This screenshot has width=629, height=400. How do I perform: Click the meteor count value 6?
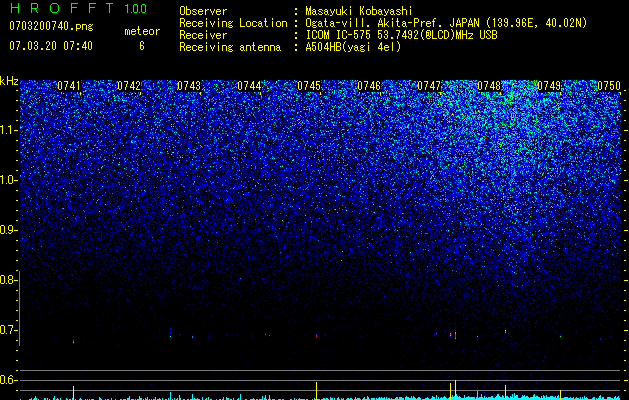click(142, 46)
